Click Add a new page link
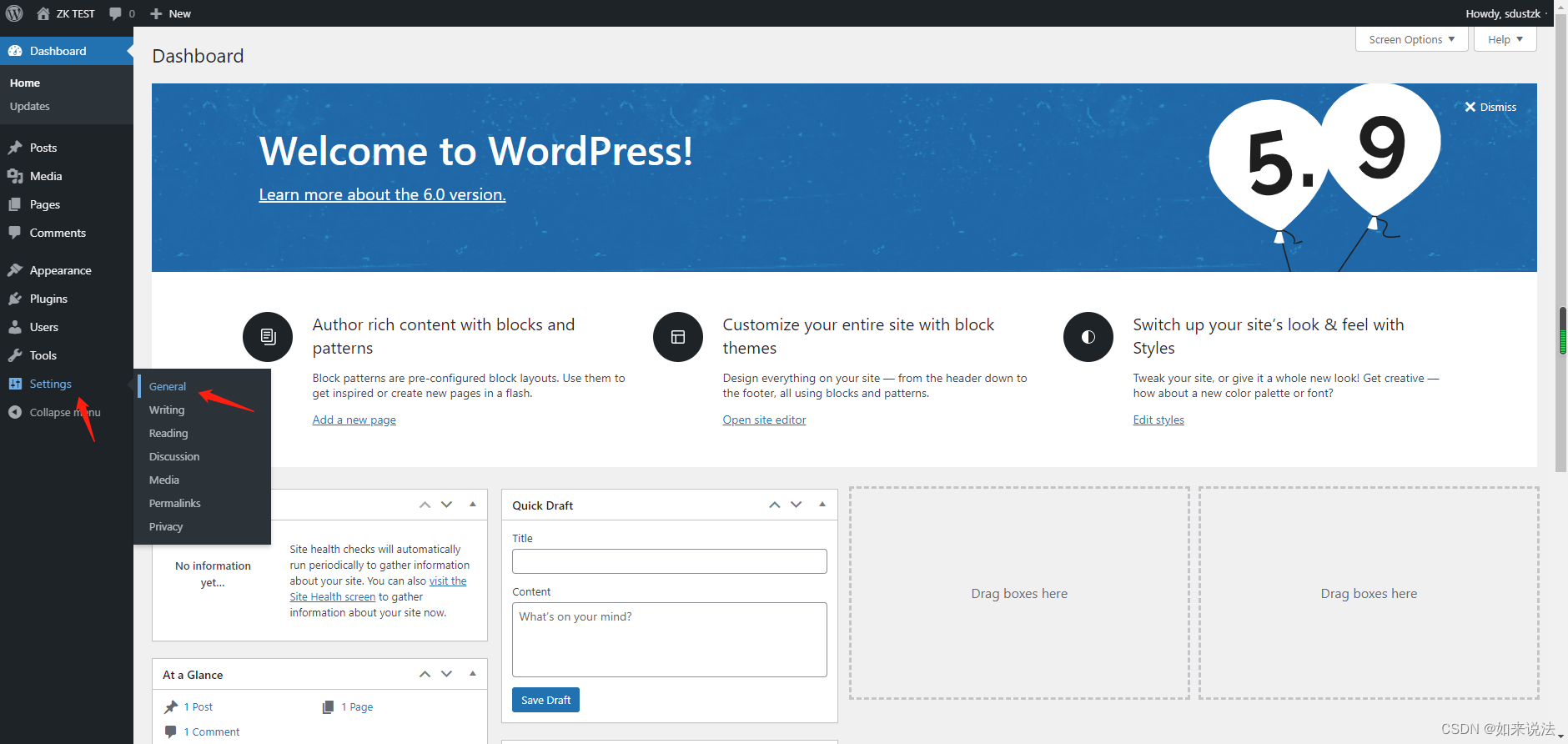Viewport: 1568px width, 744px height. coord(354,420)
